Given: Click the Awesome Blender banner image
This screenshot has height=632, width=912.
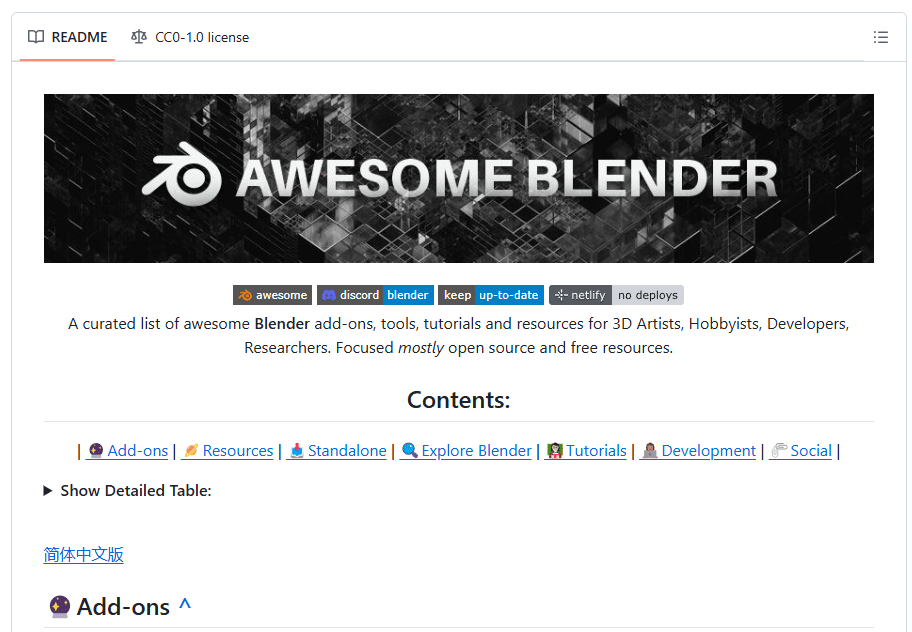Looking at the screenshot, I should (458, 179).
